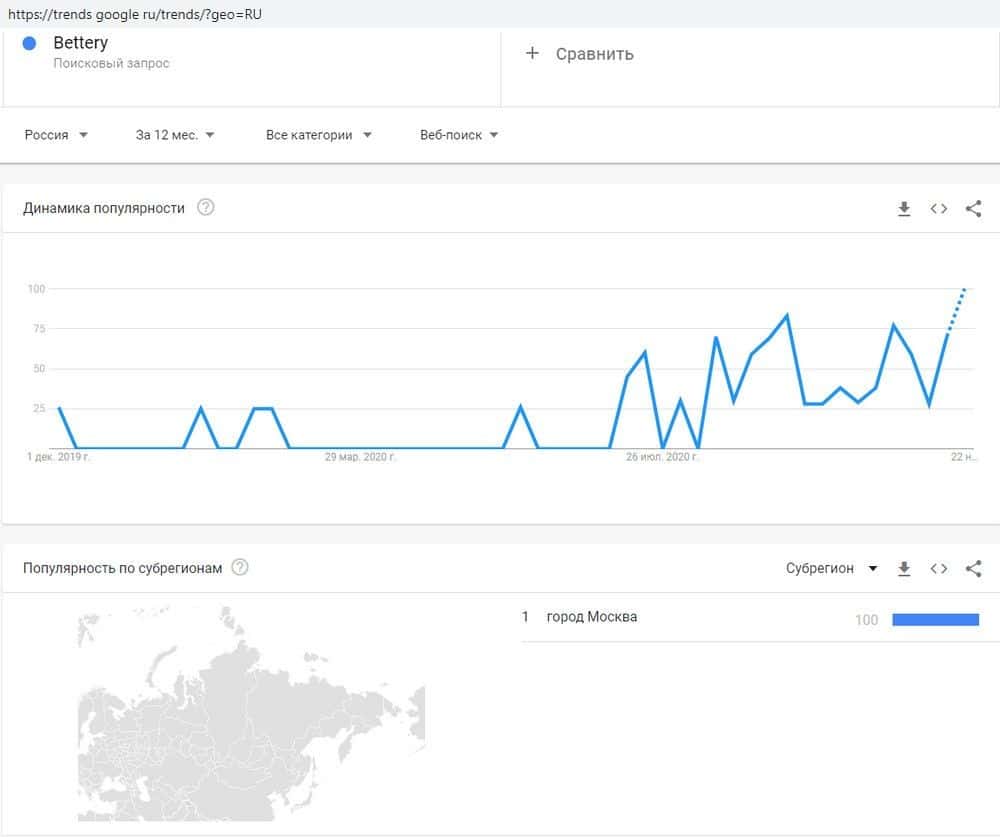Click the Russia map
Screen dimensions: 1000x837
(250, 710)
